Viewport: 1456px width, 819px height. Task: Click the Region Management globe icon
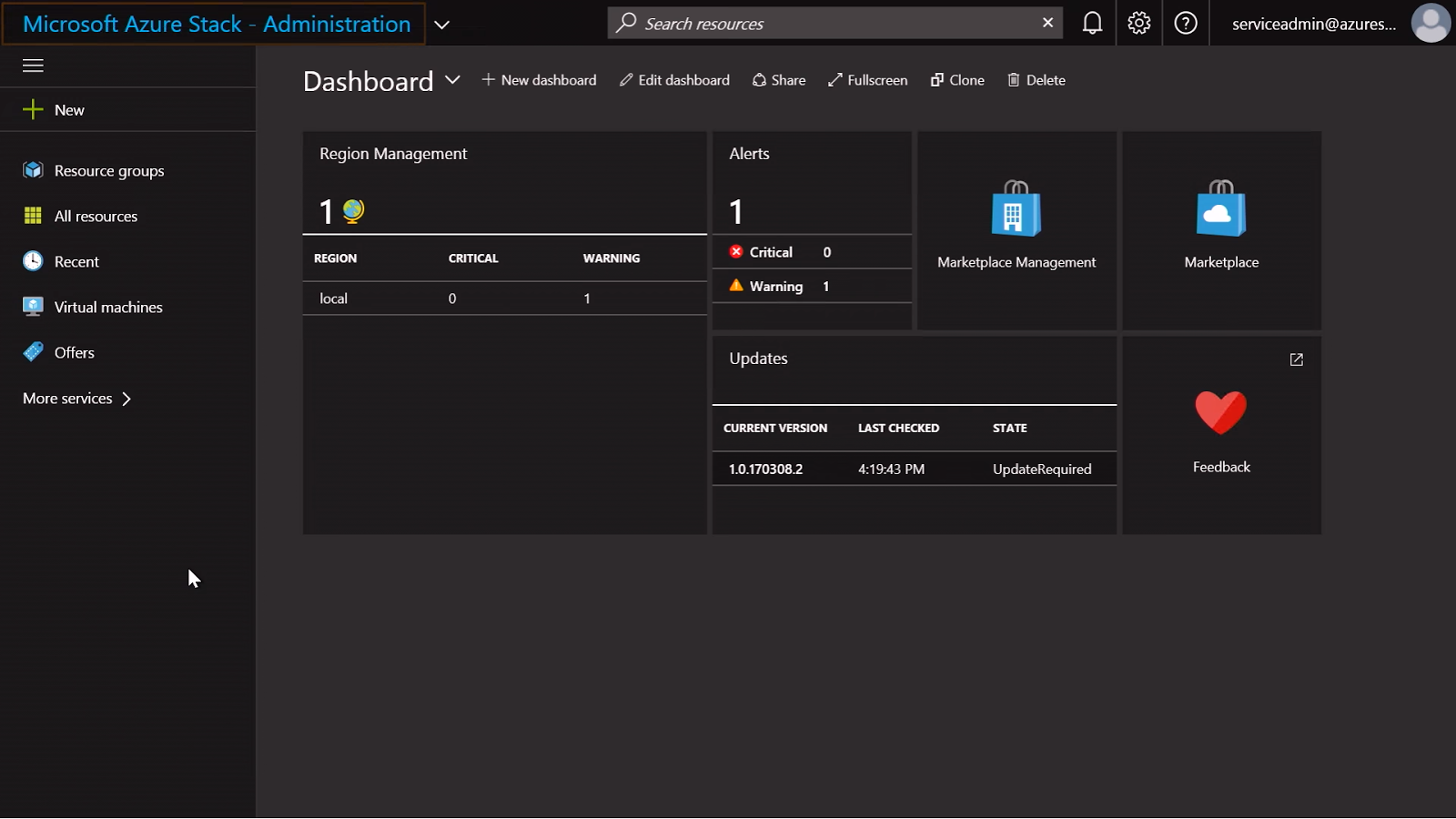353,211
